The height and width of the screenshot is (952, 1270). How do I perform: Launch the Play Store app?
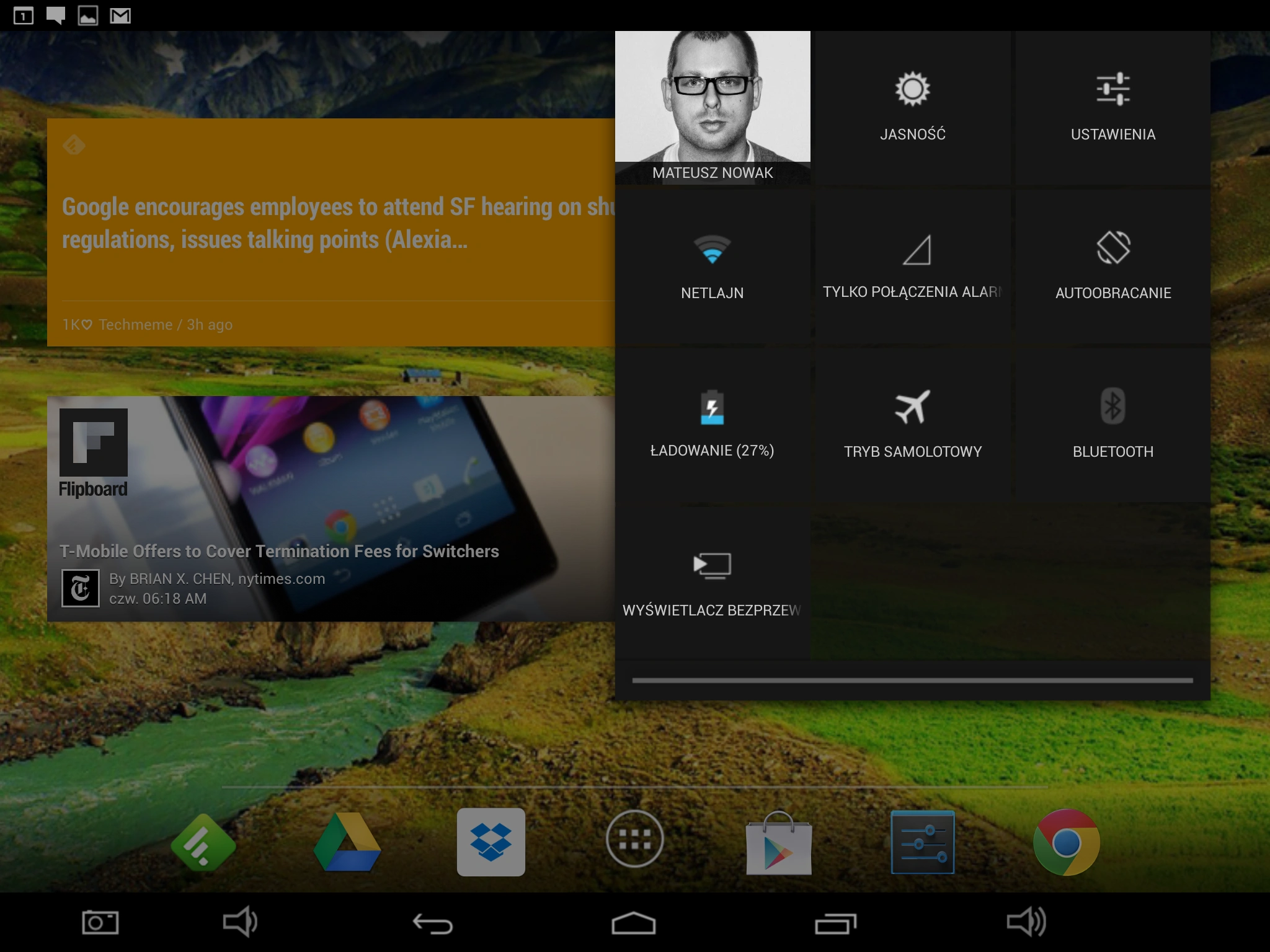click(779, 842)
